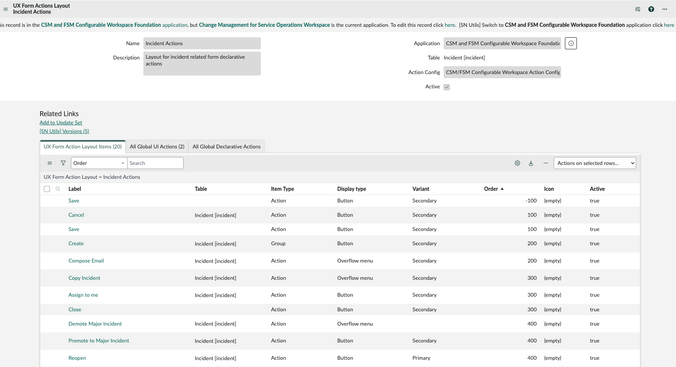Switch to UX Form Action Layout Items tab
676x367 pixels.
click(x=82, y=147)
